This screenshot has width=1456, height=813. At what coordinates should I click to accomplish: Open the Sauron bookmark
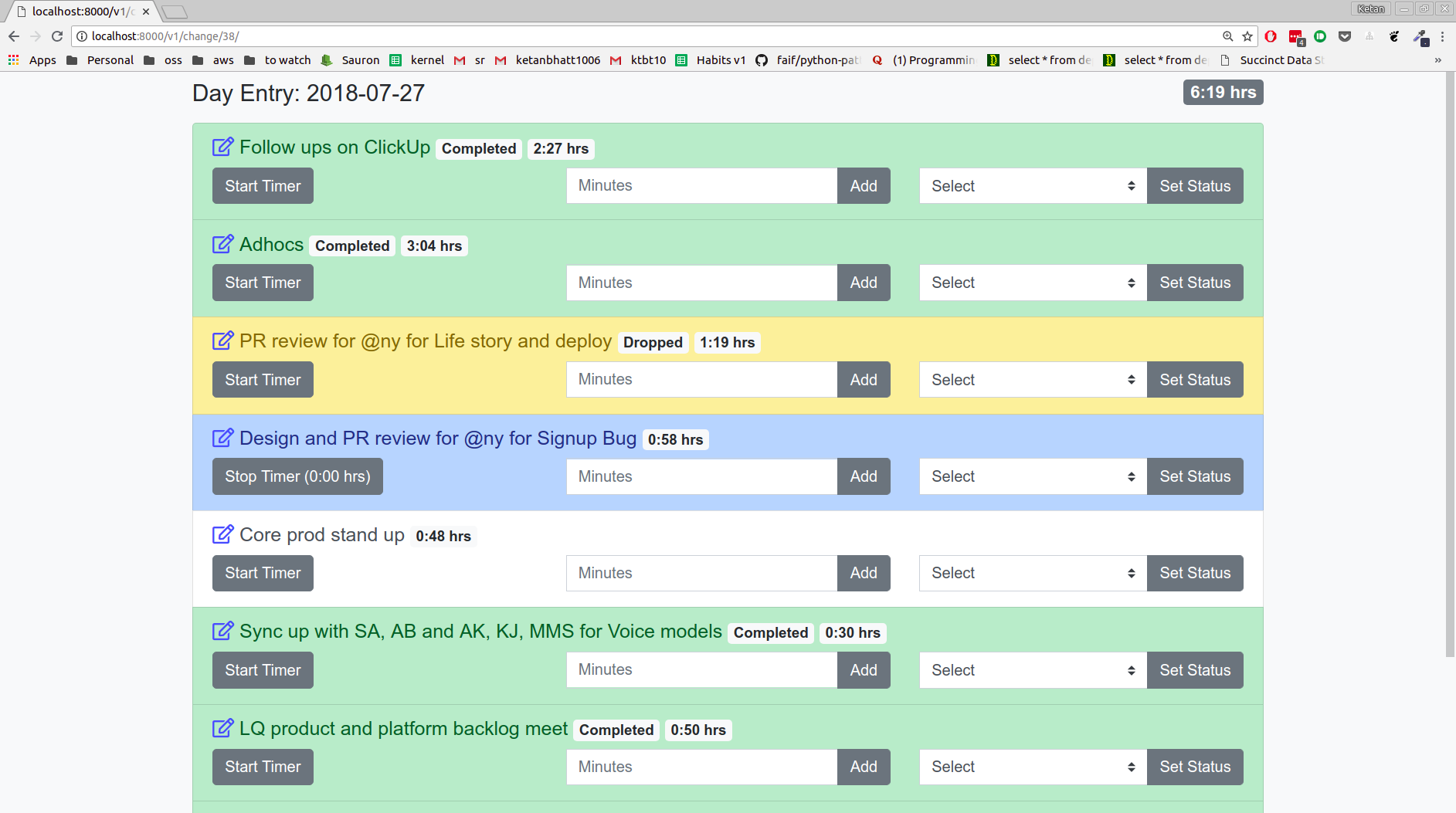click(x=351, y=60)
